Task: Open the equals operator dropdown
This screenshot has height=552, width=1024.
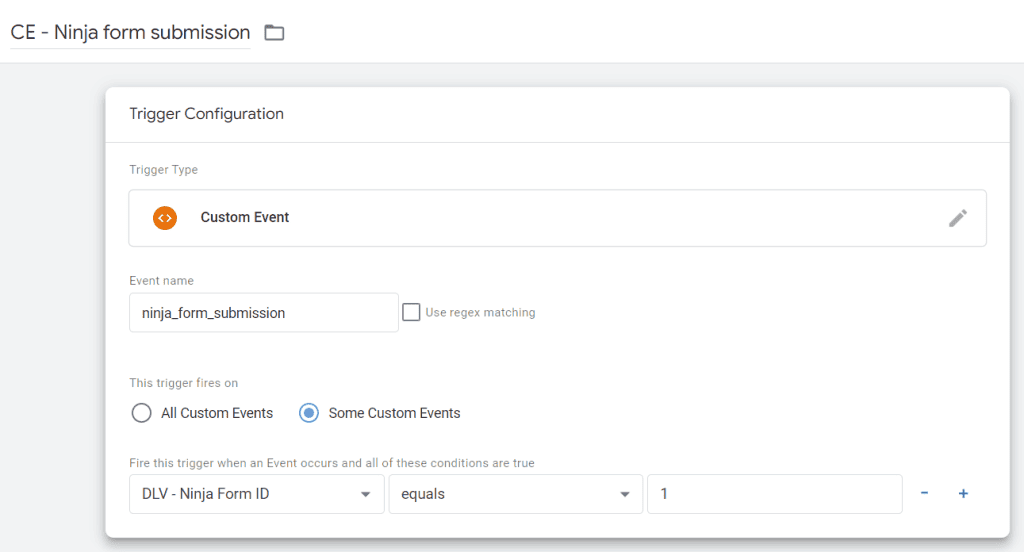Action: pyautogui.click(x=516, y=494)
